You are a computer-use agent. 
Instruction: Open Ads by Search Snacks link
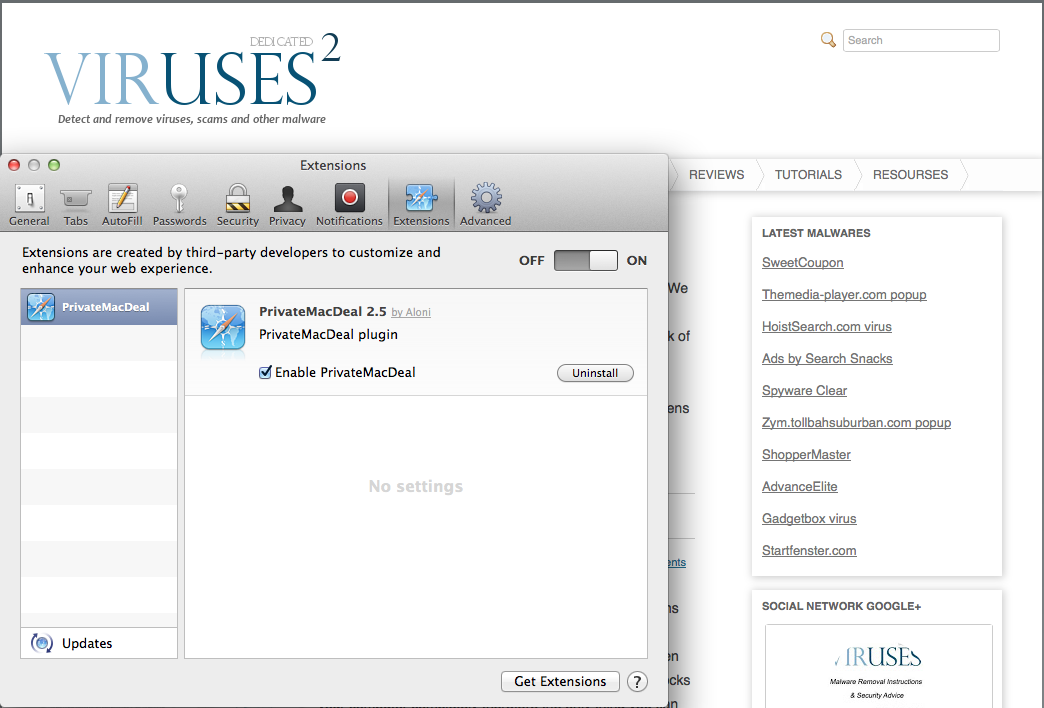(x=827, y=358)
